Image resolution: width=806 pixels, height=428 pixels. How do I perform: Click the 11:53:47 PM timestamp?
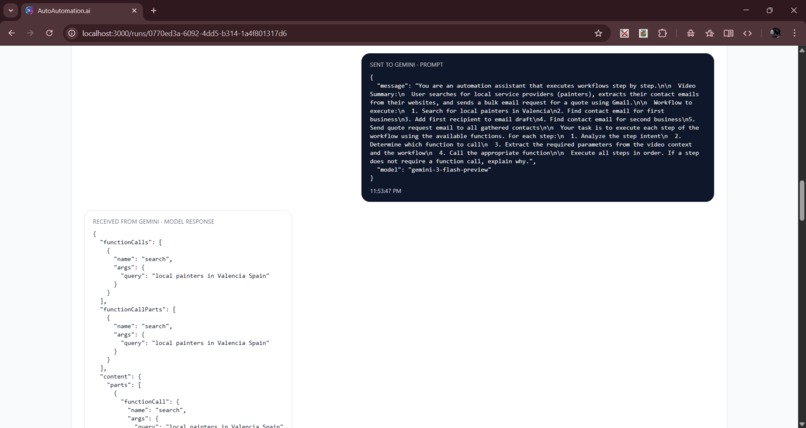386,191
